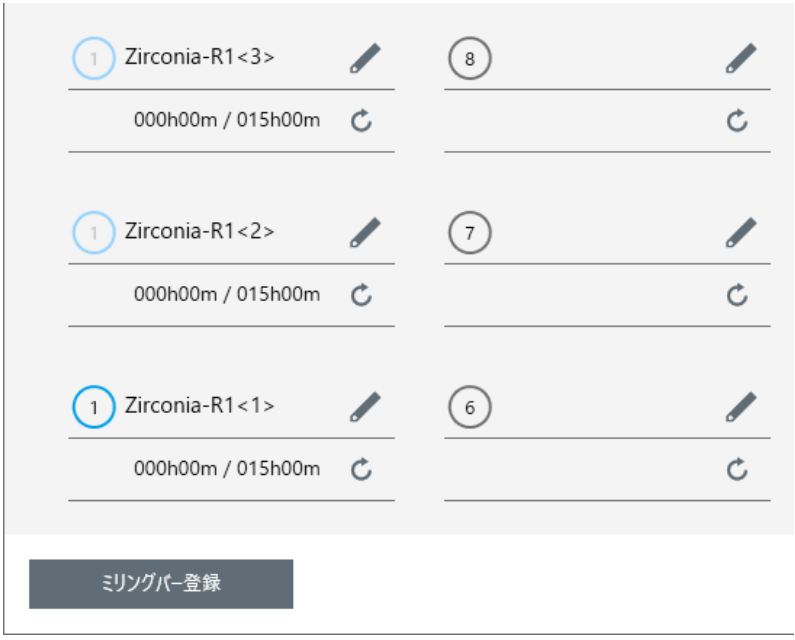Click the reset icon for slot 6

coord(737,469)
